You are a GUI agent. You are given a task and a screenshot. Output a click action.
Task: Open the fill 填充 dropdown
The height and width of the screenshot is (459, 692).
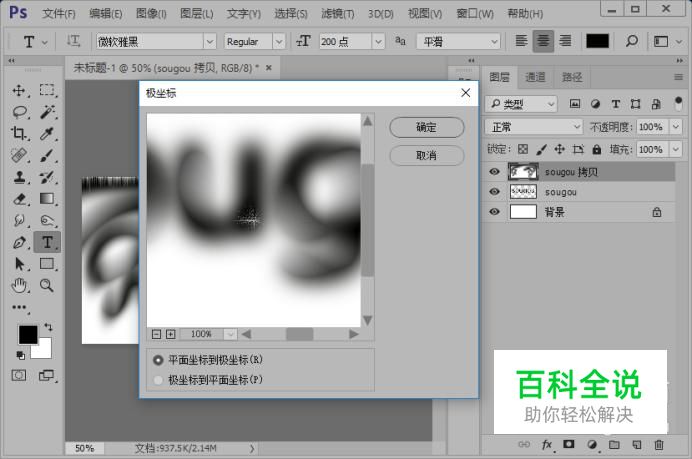tap(676, 149)
